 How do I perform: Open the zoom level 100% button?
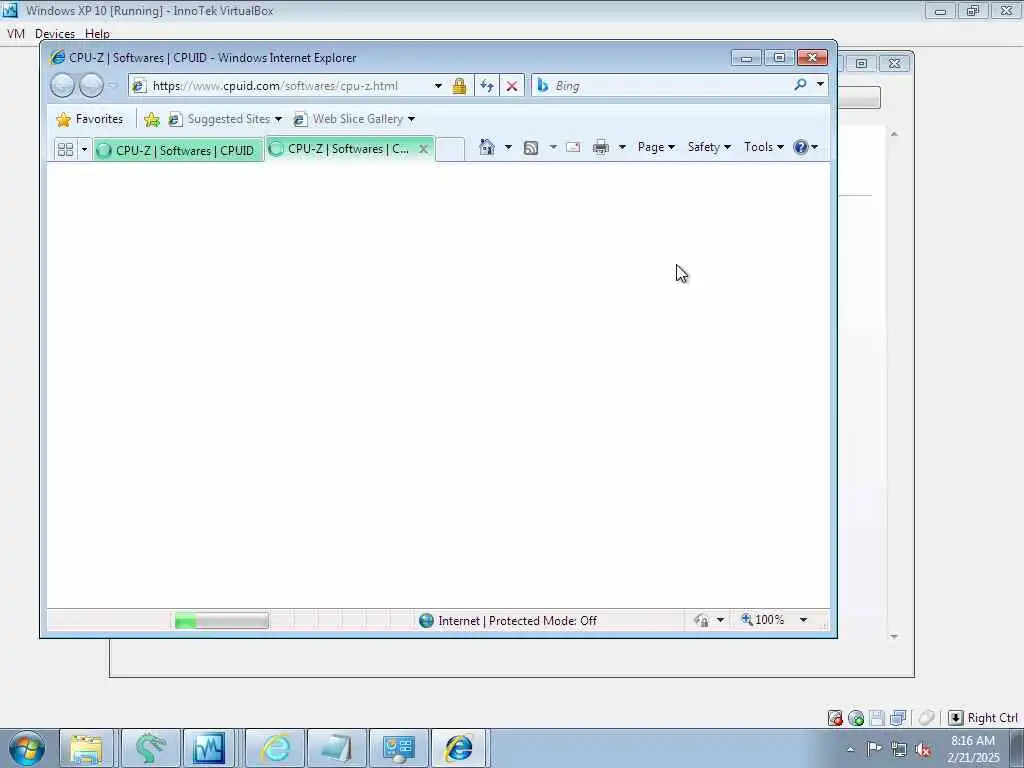point(763,619)
